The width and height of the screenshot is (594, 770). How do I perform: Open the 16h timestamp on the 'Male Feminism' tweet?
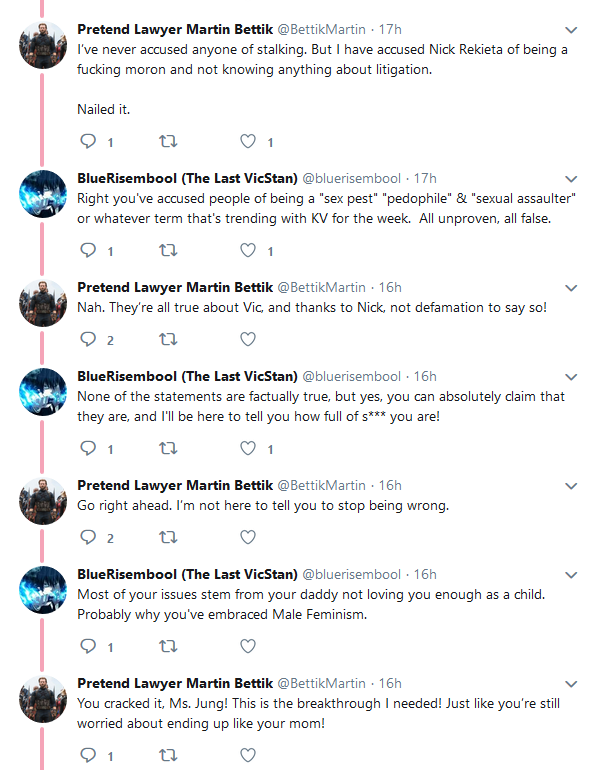coord(425,574)
